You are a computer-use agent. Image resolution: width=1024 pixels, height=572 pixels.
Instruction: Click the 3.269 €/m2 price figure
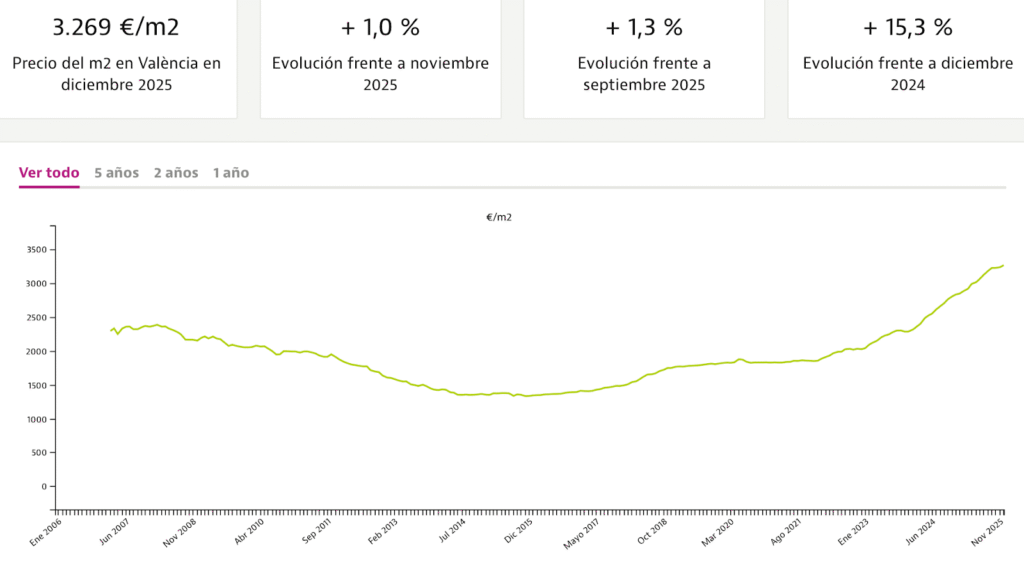click(x=116, y=26)
